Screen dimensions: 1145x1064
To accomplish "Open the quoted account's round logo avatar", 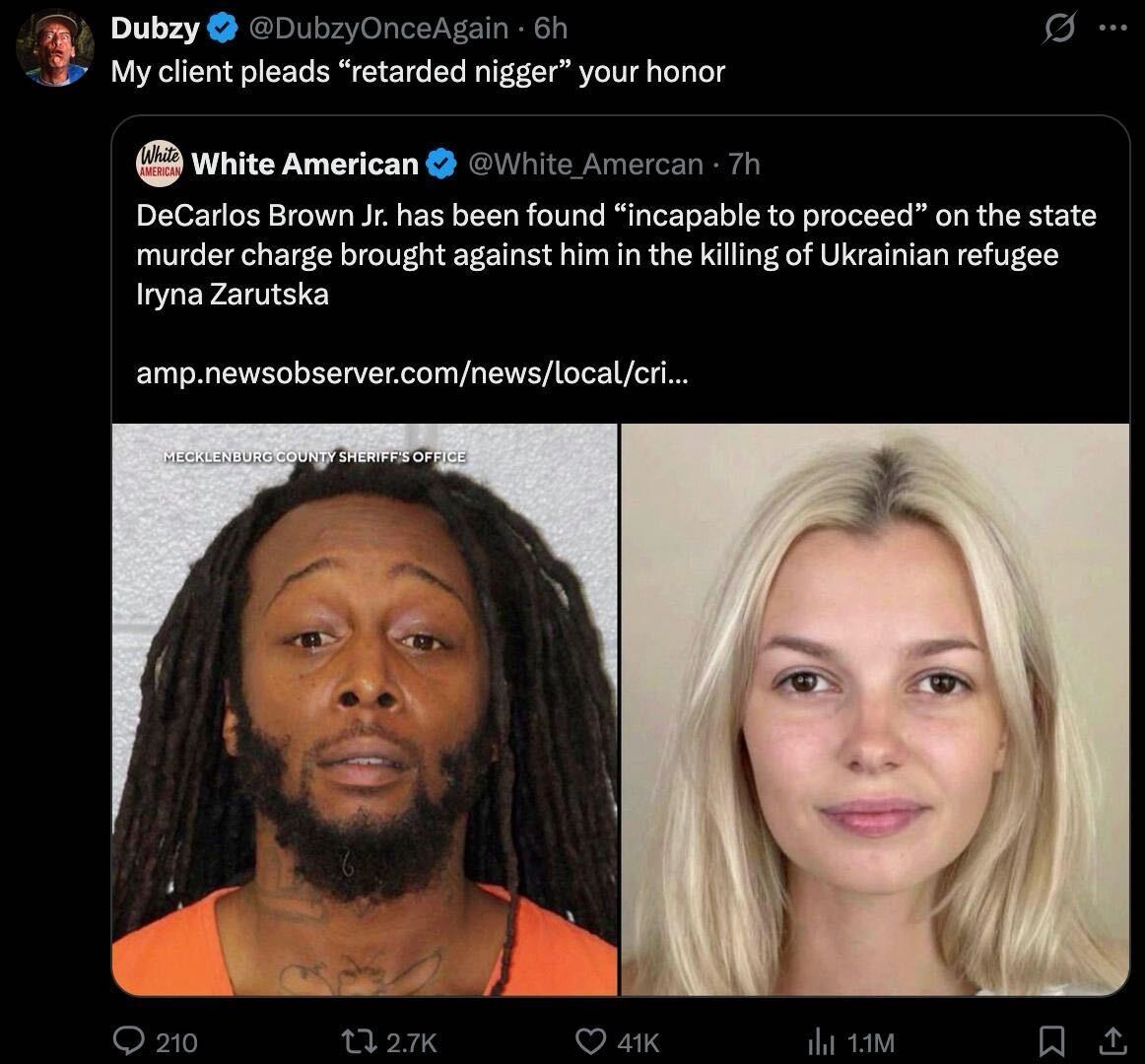I will [160, 164].
